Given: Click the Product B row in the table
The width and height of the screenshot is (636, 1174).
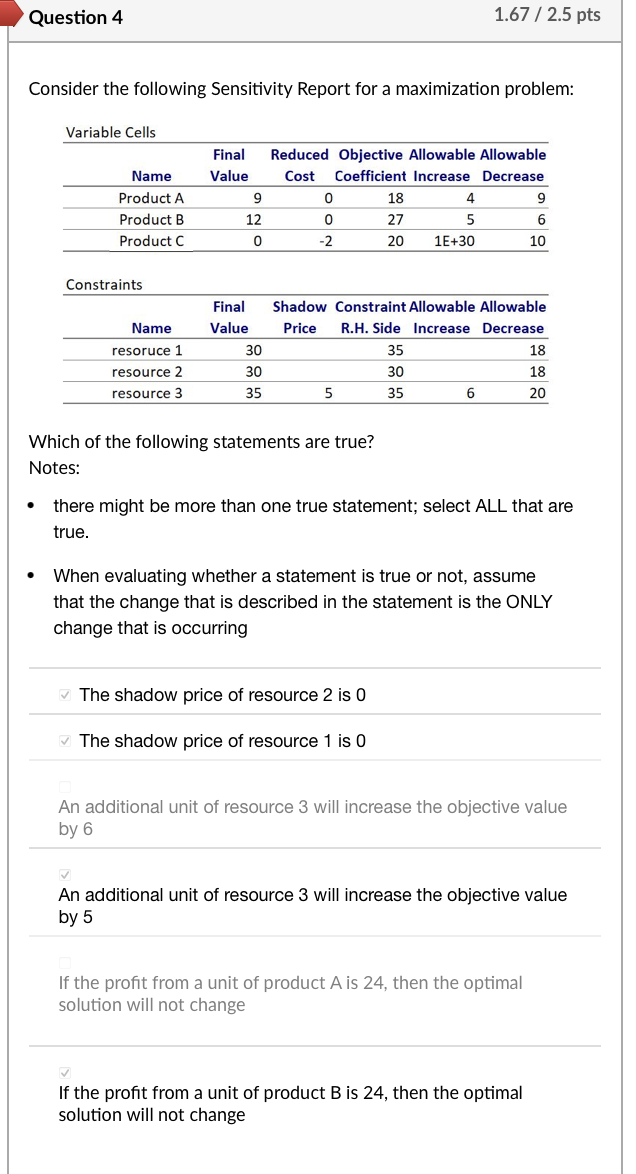Looking at the screenshot, I should [151, 219].
